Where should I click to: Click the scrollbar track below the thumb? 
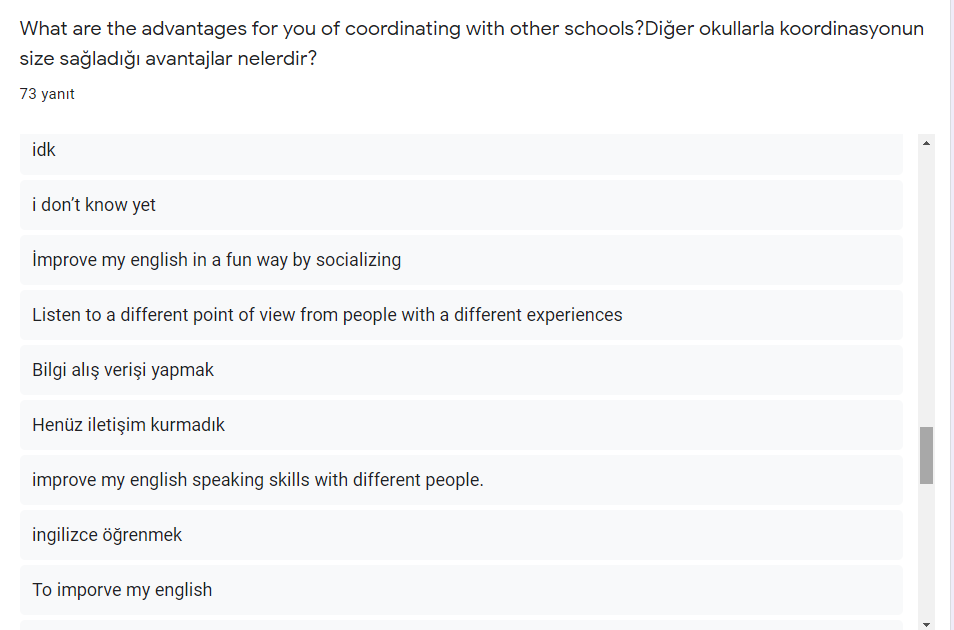click(x=926, y=550)
